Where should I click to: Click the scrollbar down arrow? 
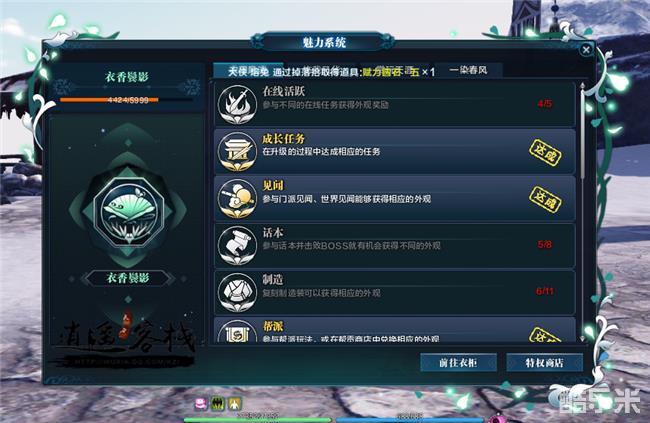(x=582, y=339)
